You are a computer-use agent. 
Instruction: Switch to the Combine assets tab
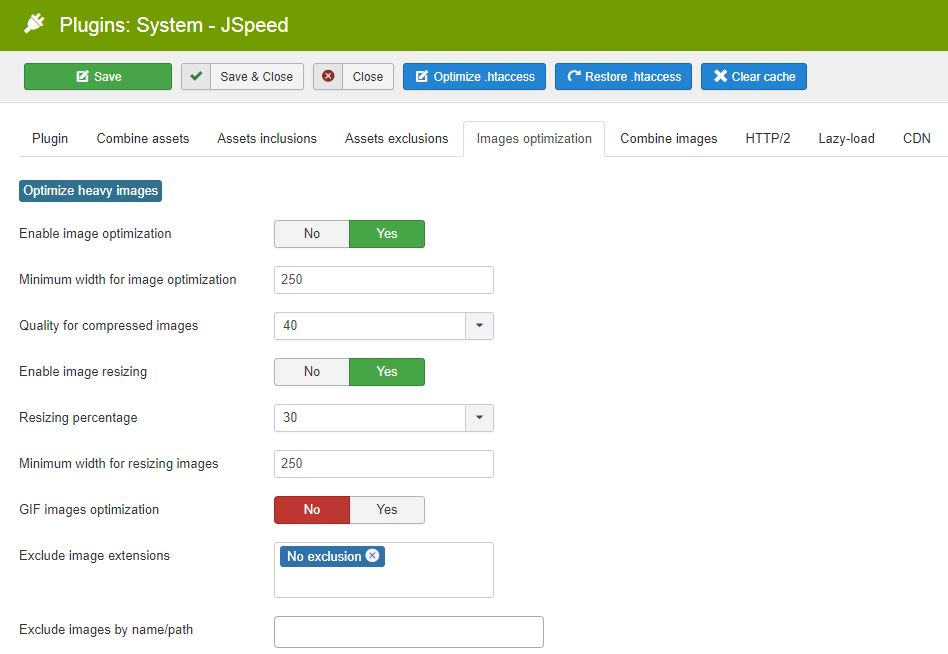tap(143, 139)
